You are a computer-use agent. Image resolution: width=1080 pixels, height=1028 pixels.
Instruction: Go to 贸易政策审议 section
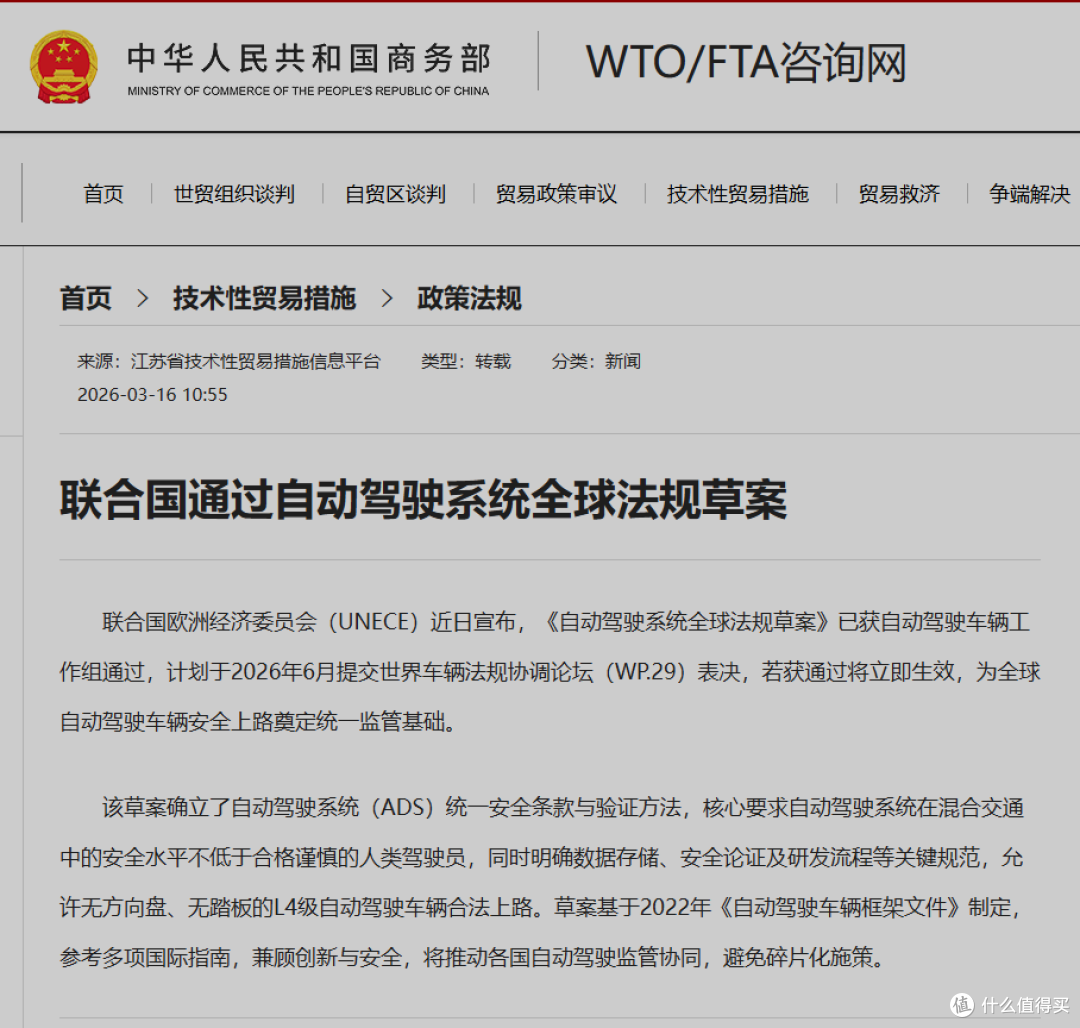(x=557, y=194)
